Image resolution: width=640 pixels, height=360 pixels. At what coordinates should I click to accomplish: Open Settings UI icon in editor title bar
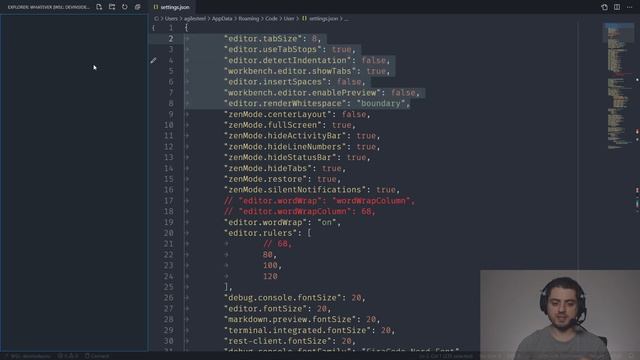(x=604, y=7)
